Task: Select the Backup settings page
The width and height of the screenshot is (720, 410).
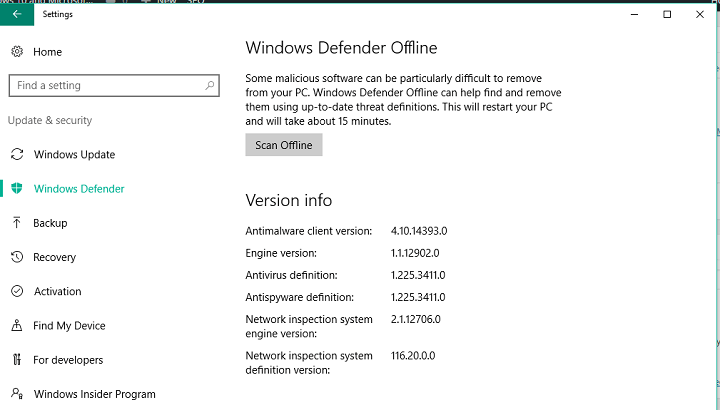Action: 50,223
